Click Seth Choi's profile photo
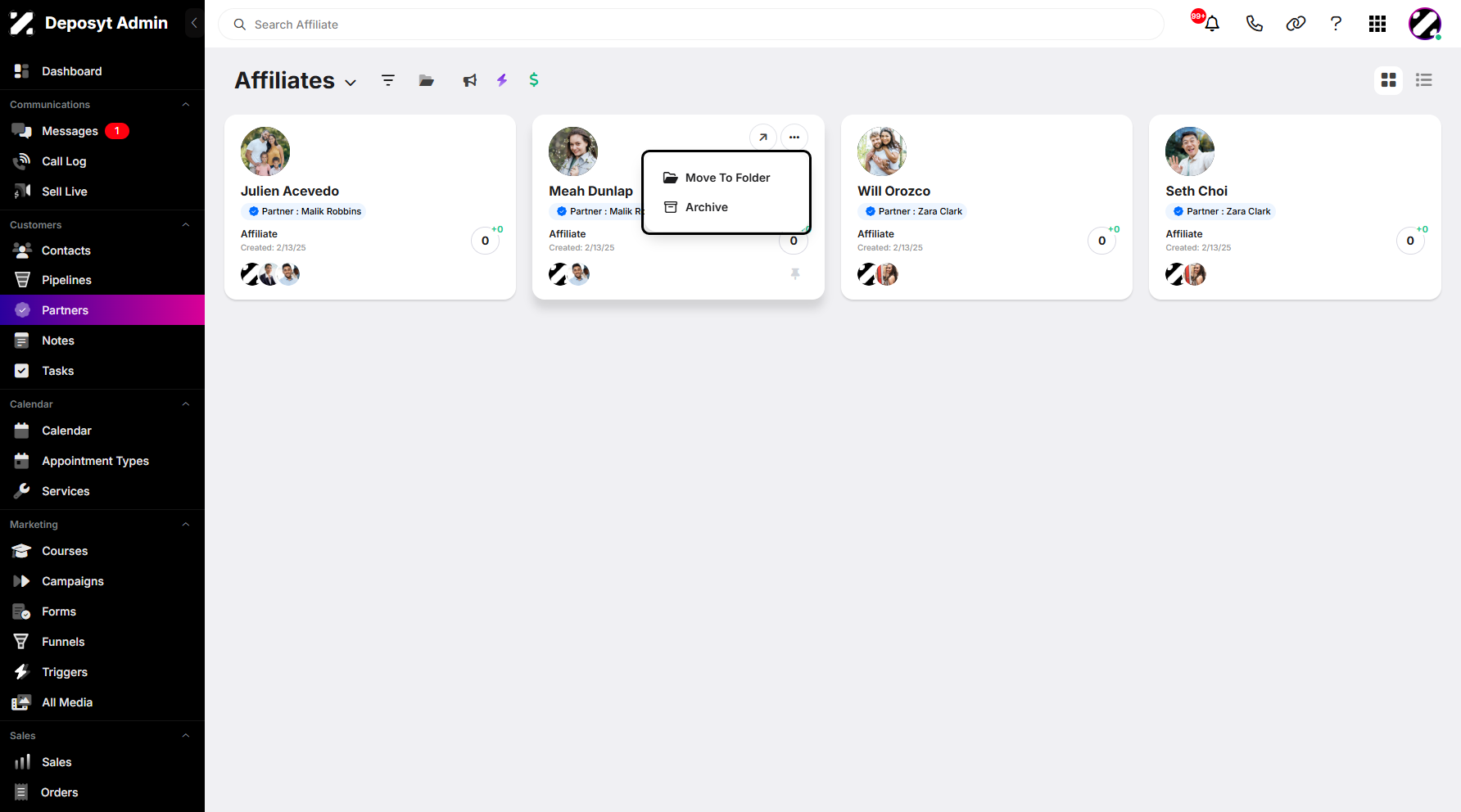The image size is (1461, 812). (x=1190, y=151)
